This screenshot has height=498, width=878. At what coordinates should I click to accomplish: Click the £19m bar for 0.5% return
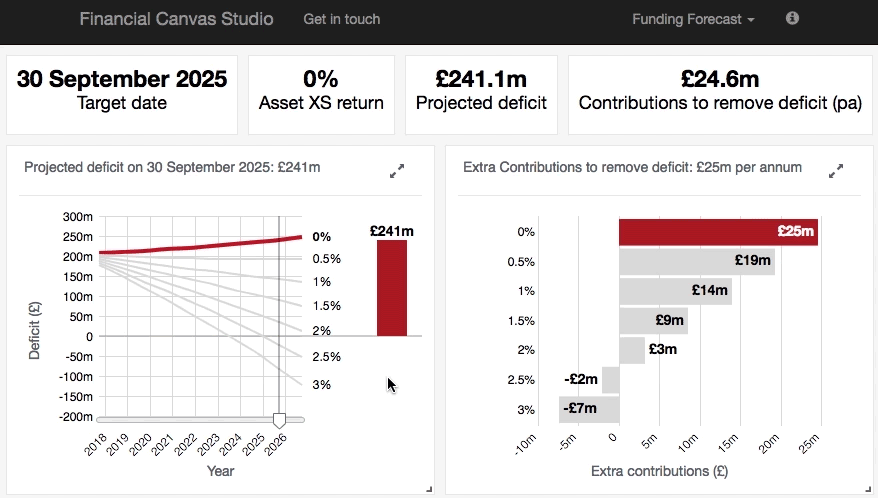tap(696, 262)
